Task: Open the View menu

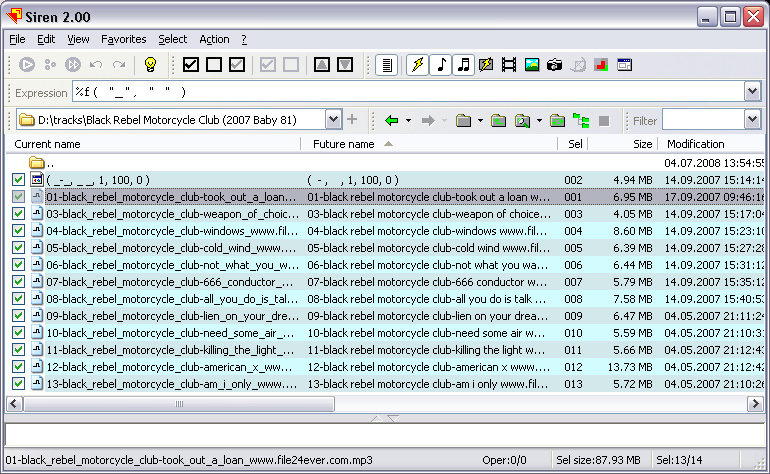Action: [x=78, y=39]
